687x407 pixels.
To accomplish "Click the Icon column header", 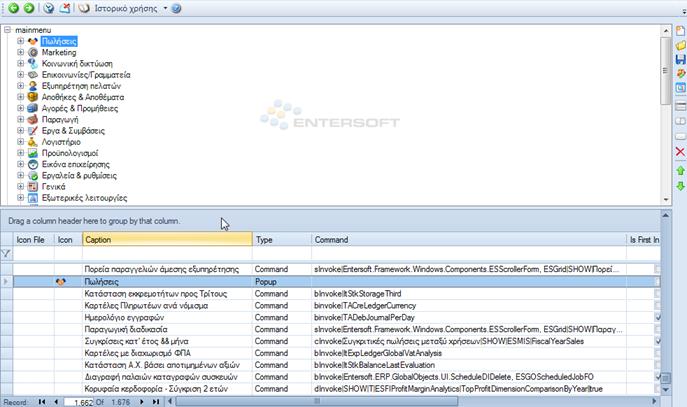I will coord(68,239).
